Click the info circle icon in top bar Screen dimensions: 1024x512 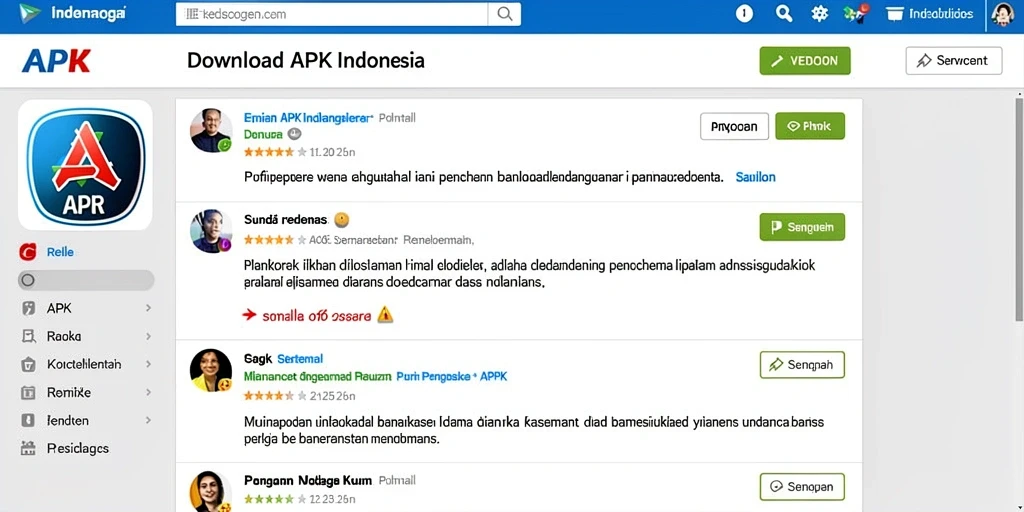click(x=744, y=14)
